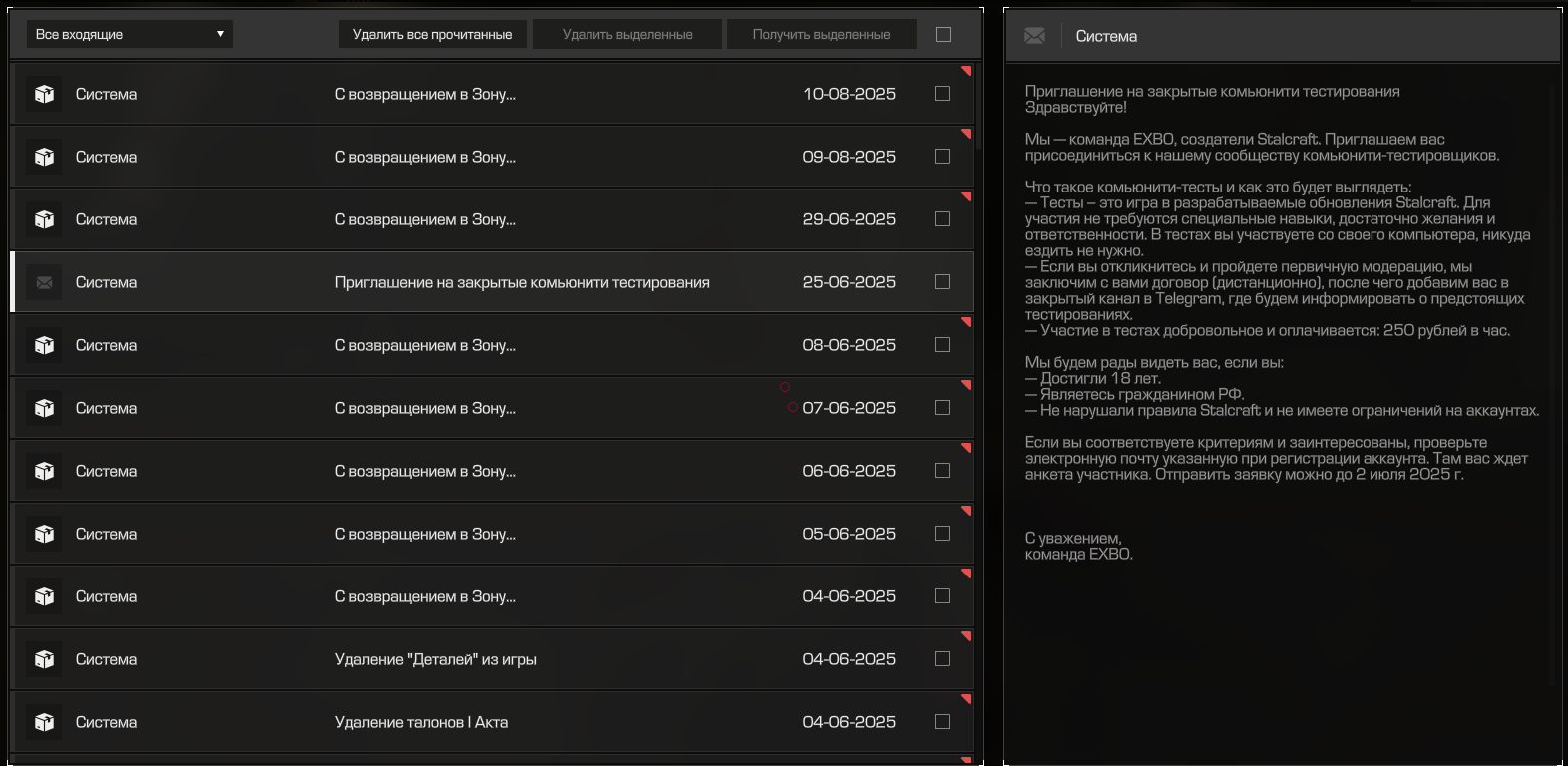1568x766 pixels.
Task: Click the date '29-06-2025'
Action: pos(849,219)
